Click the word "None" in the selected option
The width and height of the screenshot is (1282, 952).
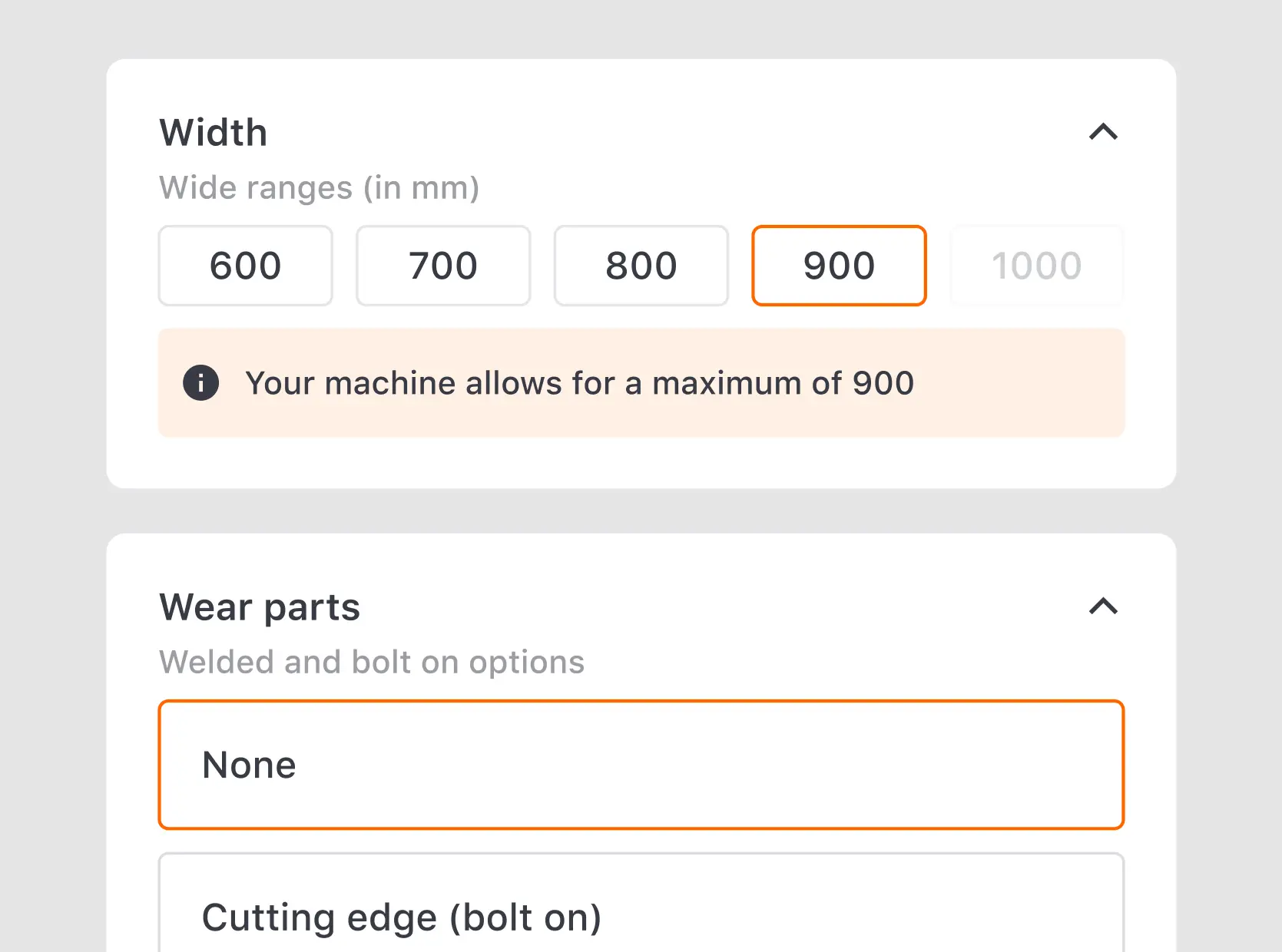[x=249, y=765]
